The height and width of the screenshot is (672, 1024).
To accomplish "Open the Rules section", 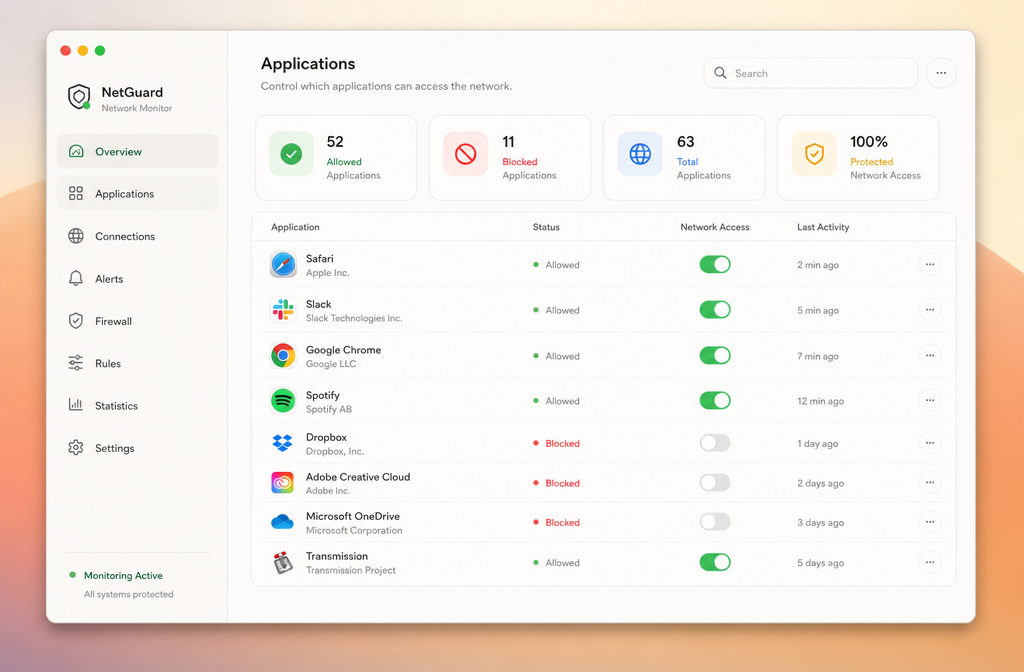I will click(x=137, y=363).
